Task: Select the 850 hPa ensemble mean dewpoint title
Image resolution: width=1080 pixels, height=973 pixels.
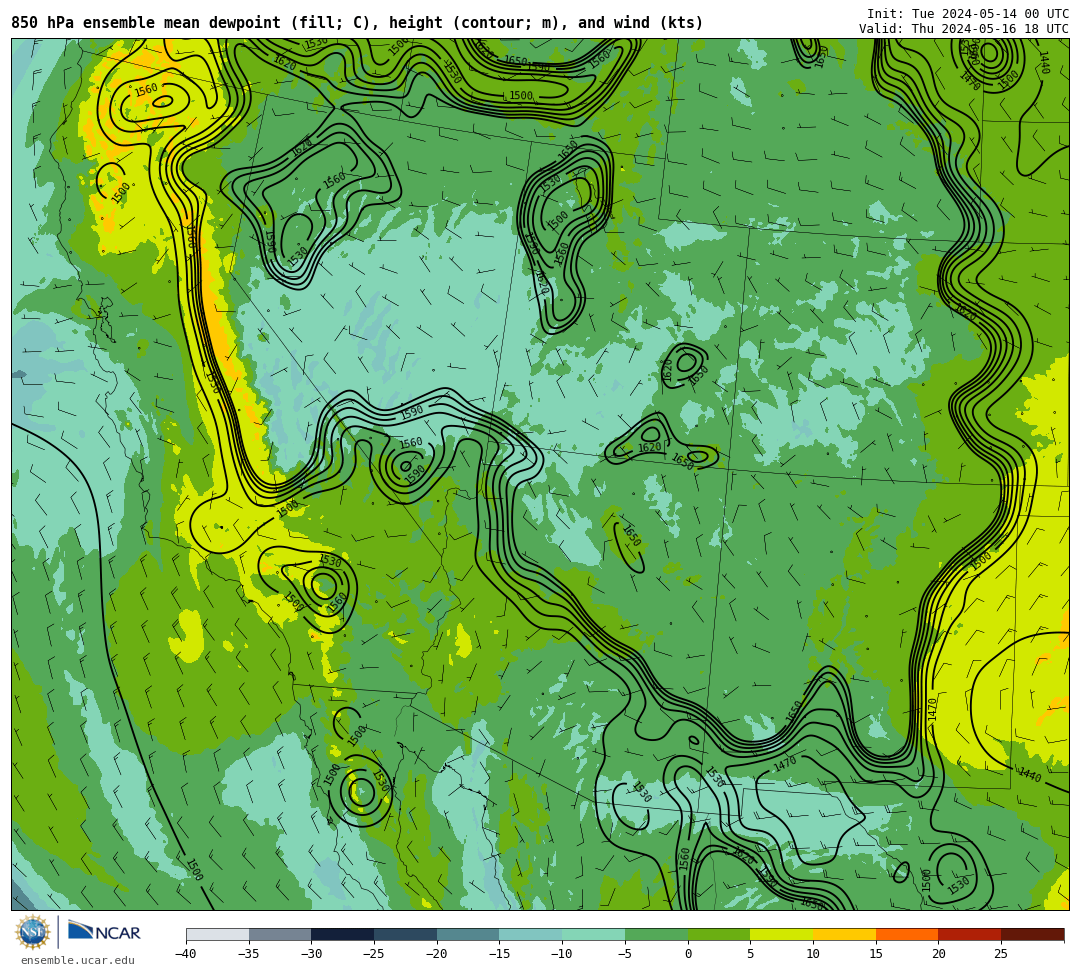Action: [357, 23]
